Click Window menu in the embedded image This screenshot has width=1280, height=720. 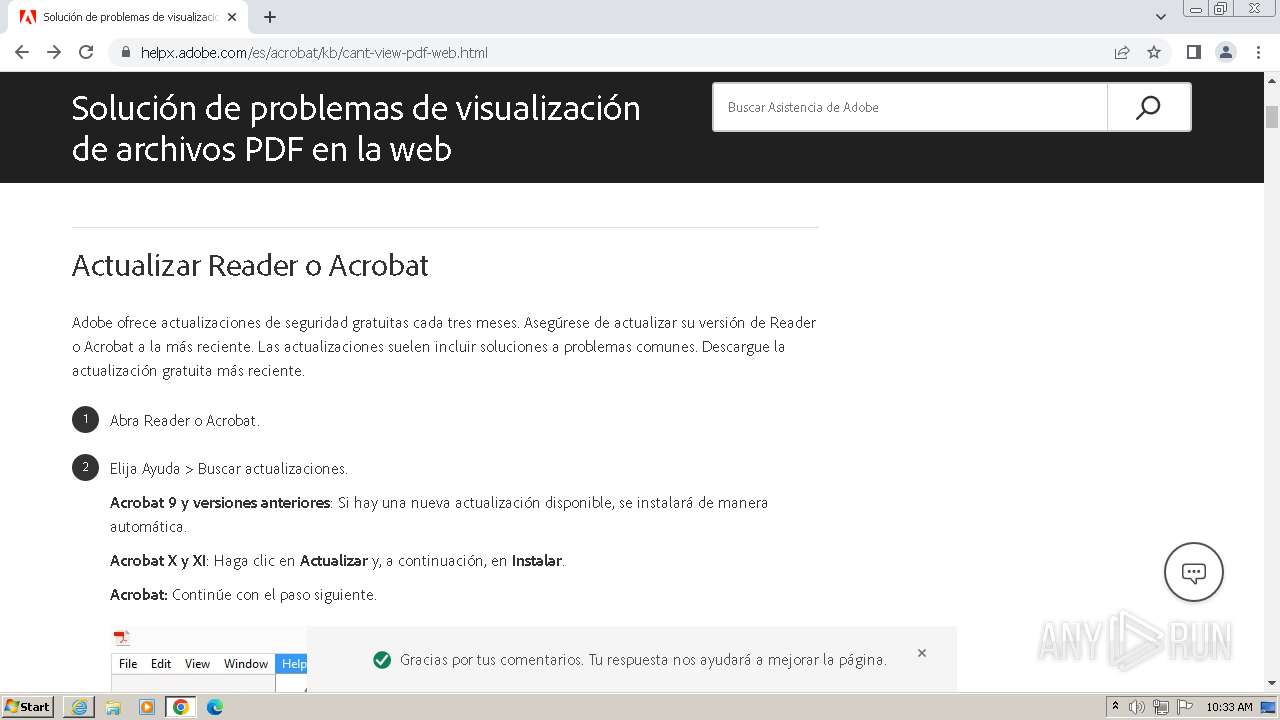(246, 664)
